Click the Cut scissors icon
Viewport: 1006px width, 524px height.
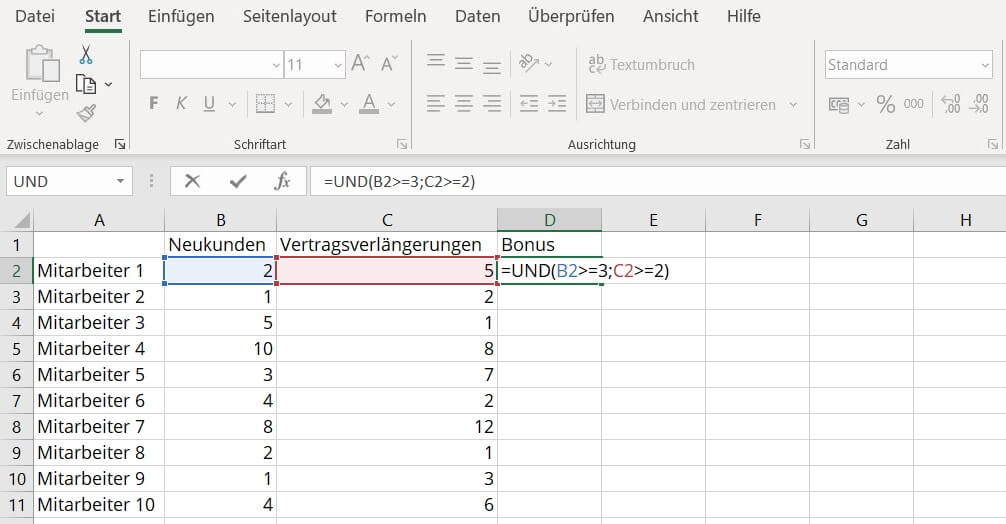pyautogui.click(x=86, y=55)
